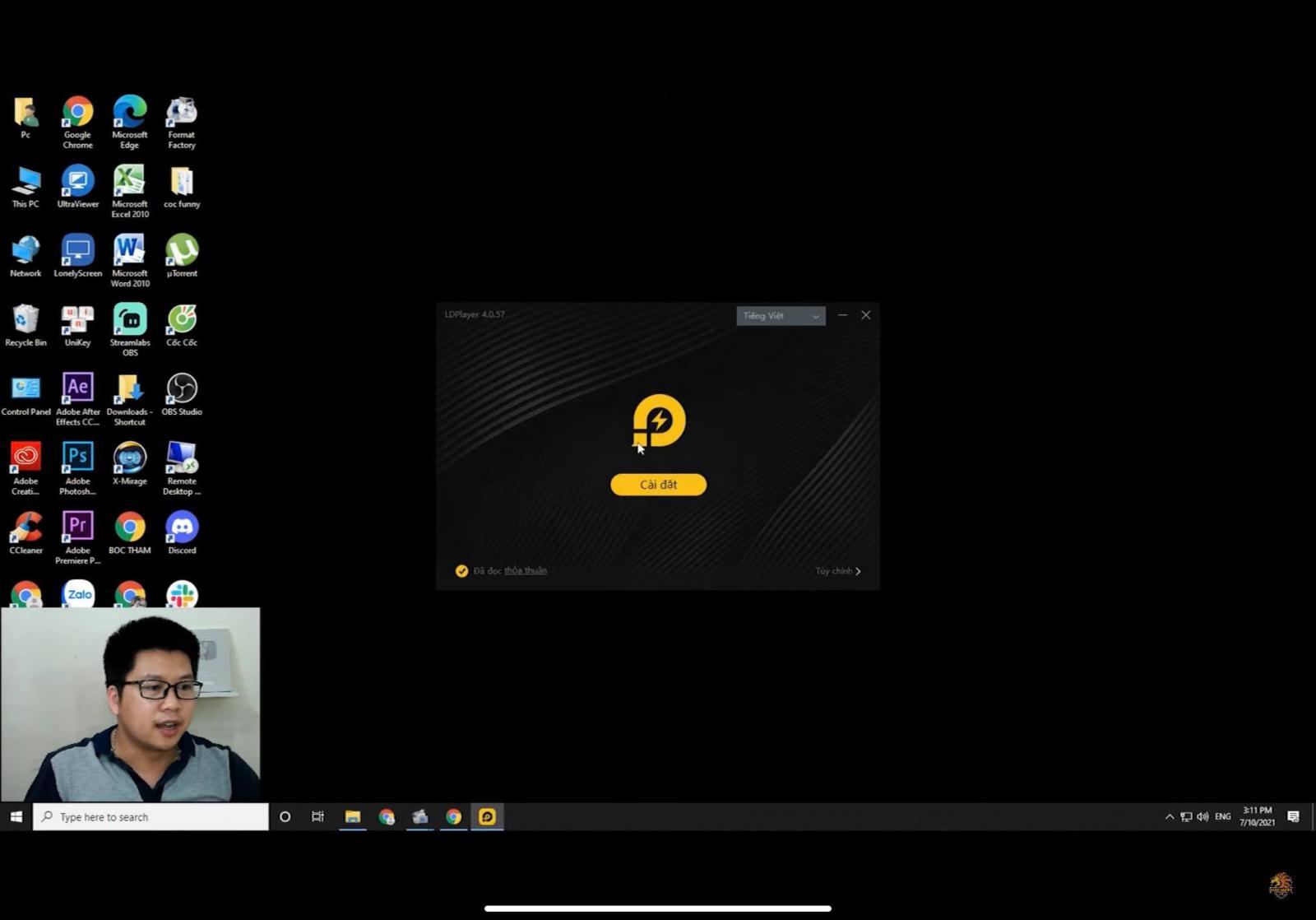Viewport: 1316px width, 920px height.
Task: Open the 3:11 PM clock calendar
Action: click(x=1257, y=816)
